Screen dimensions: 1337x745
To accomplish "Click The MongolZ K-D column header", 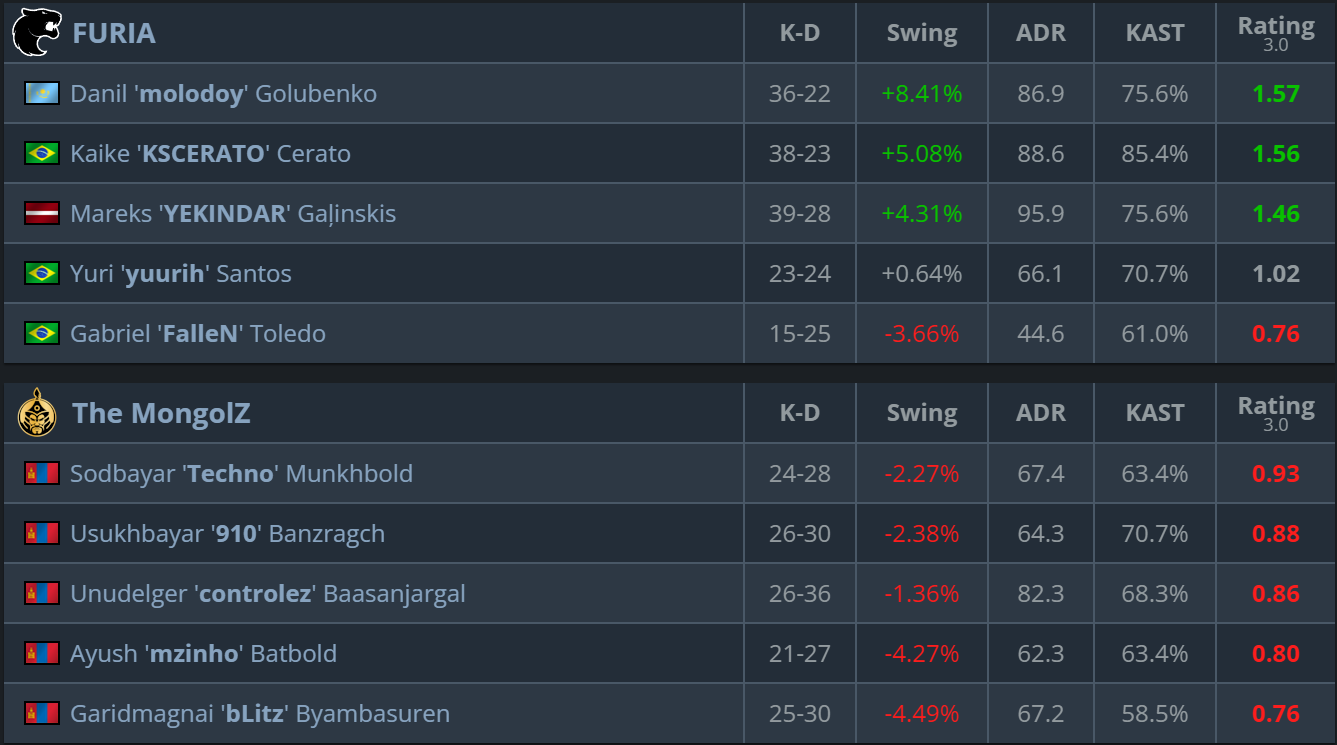I will pyautogui.click(x=799, y=413).
